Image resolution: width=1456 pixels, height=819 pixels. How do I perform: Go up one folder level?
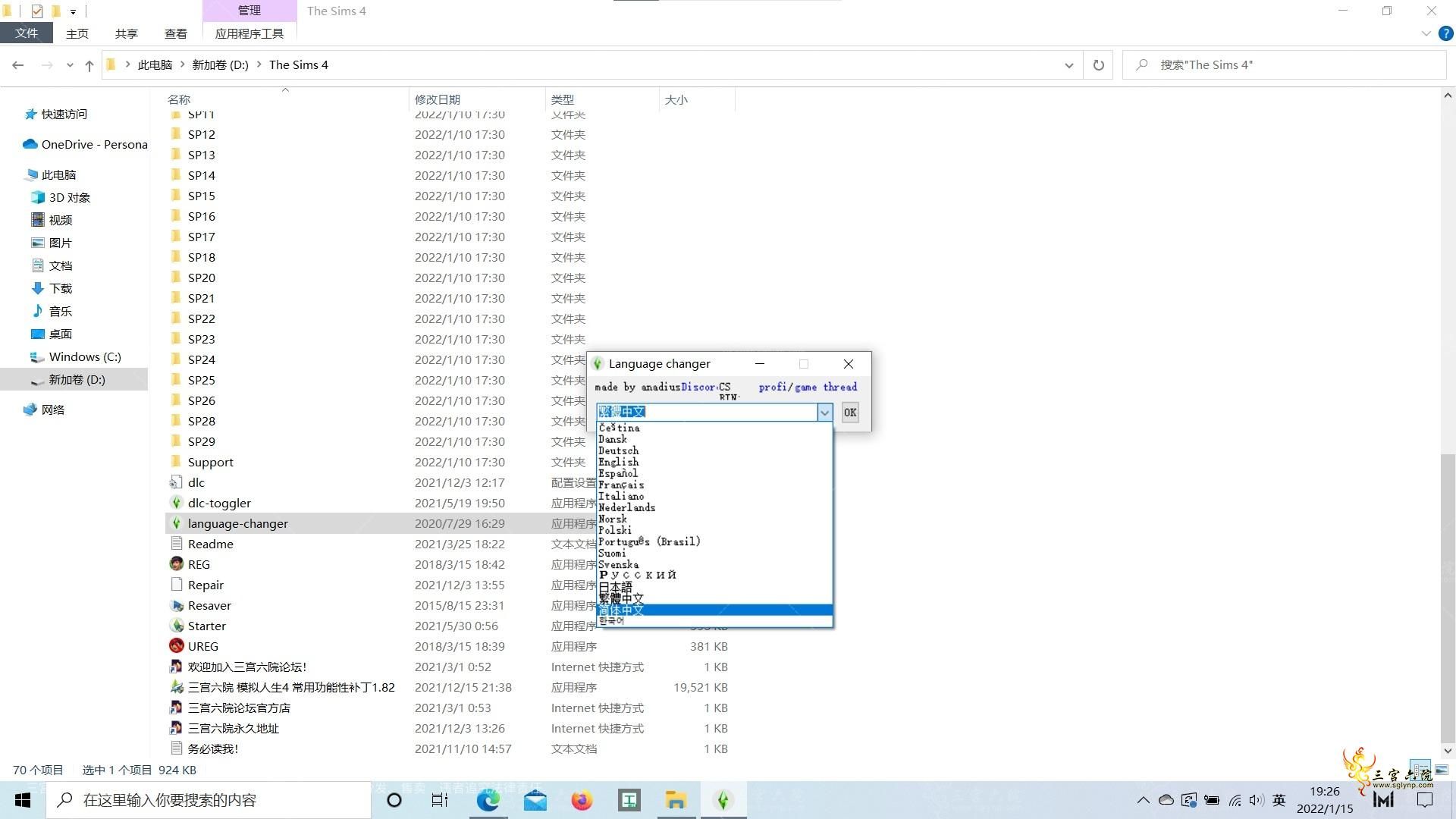click(89, 65)
